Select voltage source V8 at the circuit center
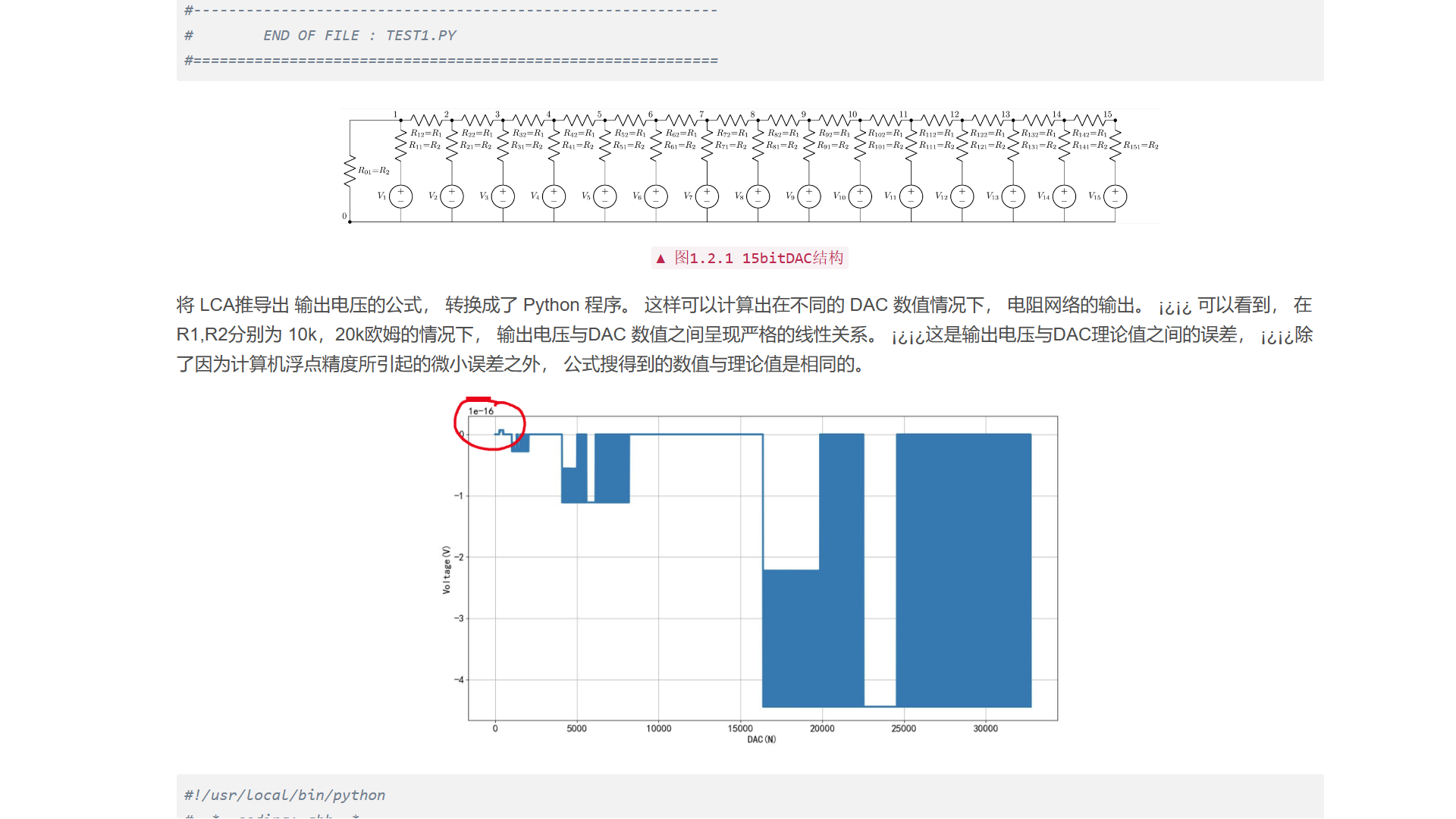This screenshot has height=819, width=1456. click(x=757, y=196)
